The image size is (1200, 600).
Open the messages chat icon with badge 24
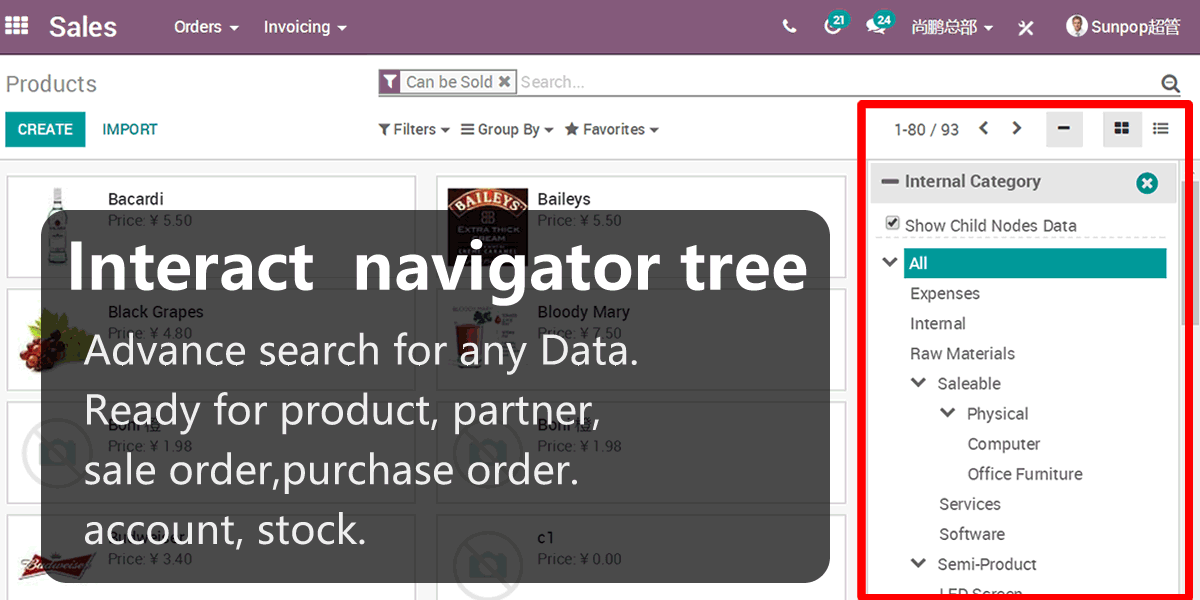tap(876, 27)
